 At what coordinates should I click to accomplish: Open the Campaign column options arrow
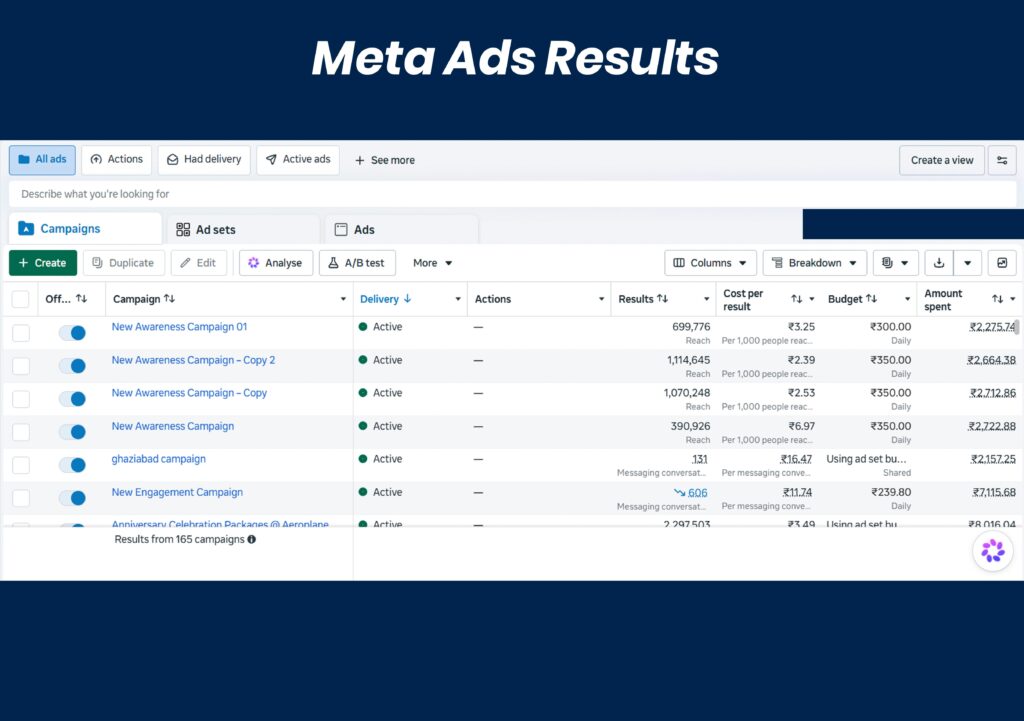343,299
